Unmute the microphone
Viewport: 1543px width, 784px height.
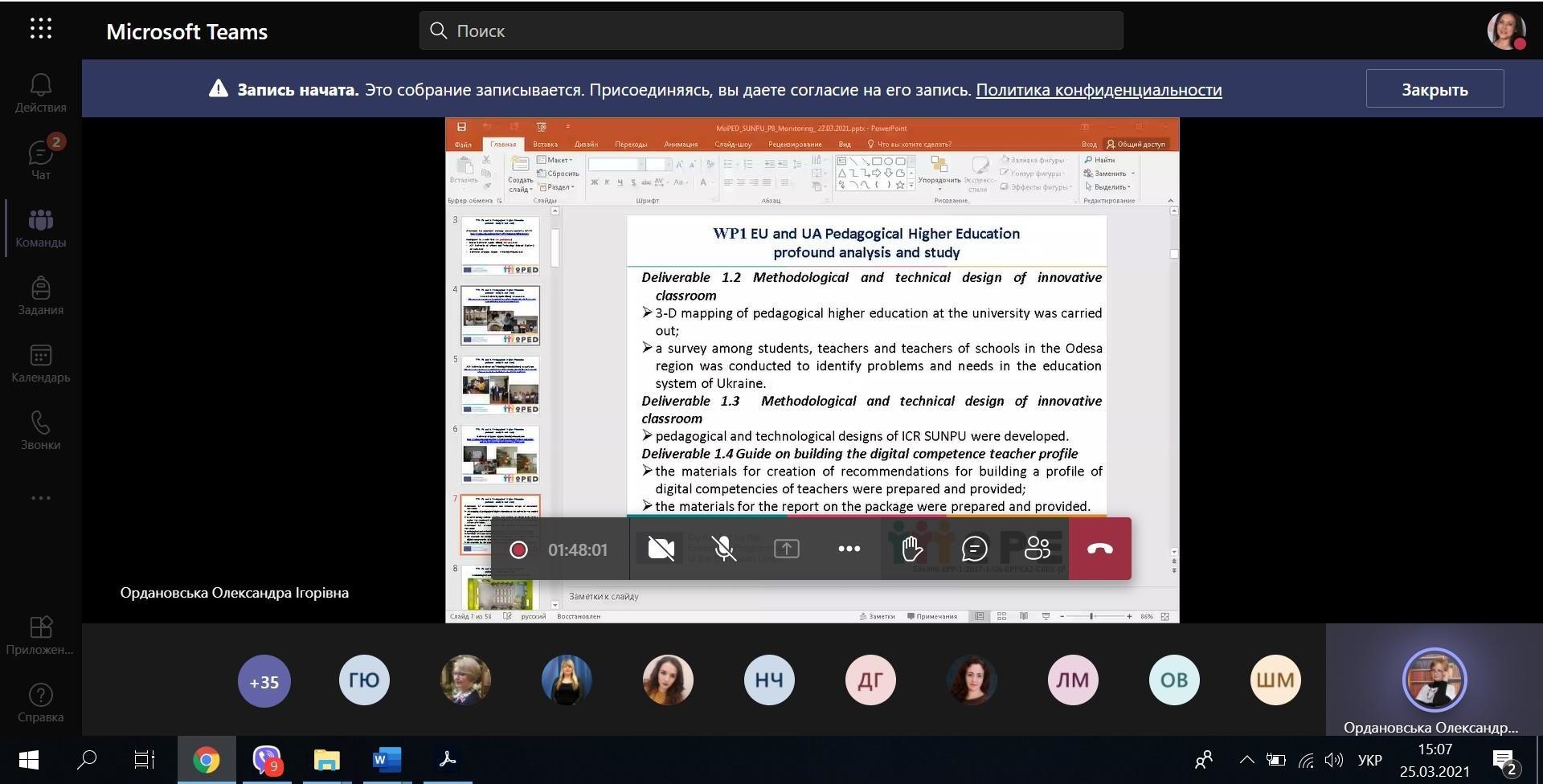(x=723, y=549)
